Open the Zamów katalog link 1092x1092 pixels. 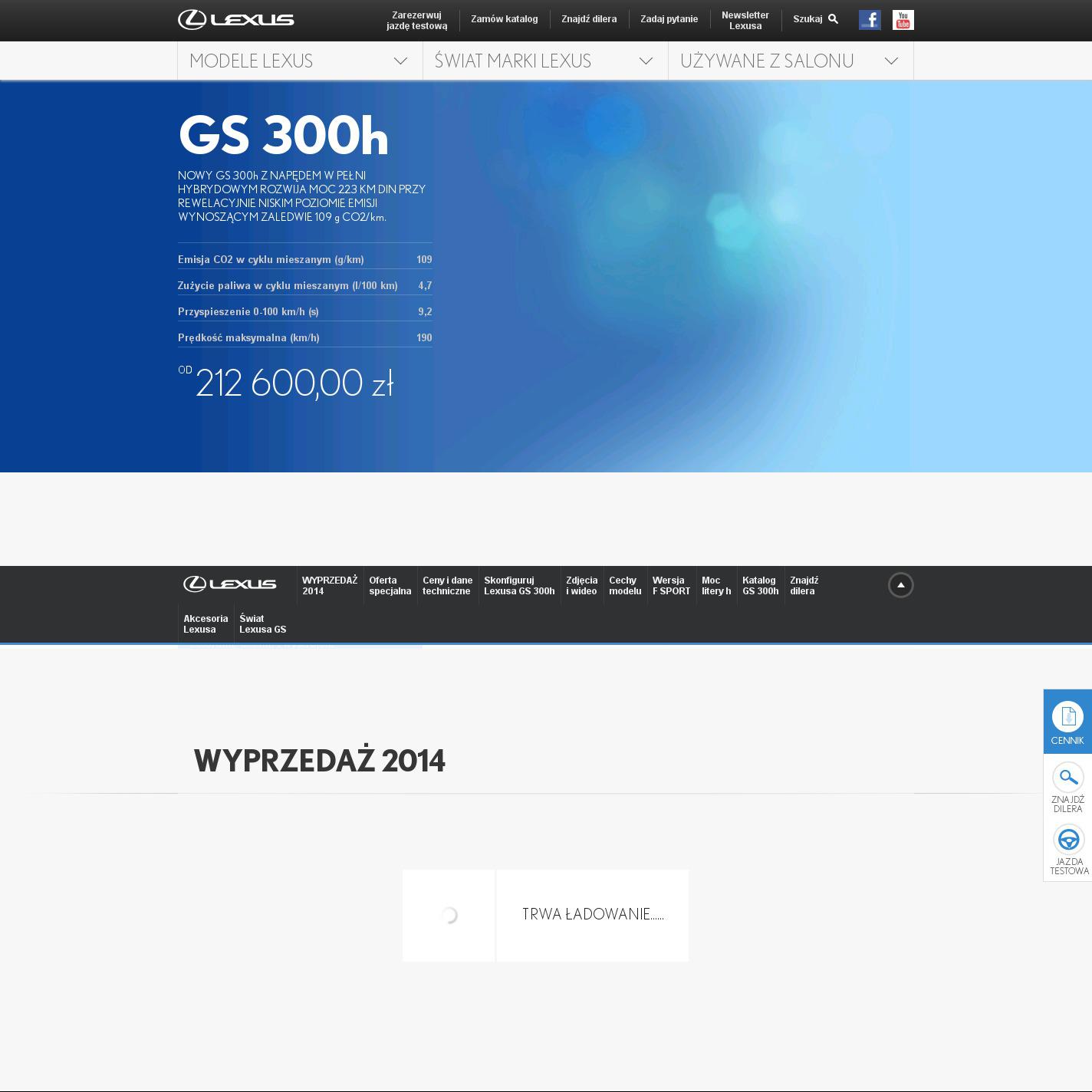click(x=504, y=19)
